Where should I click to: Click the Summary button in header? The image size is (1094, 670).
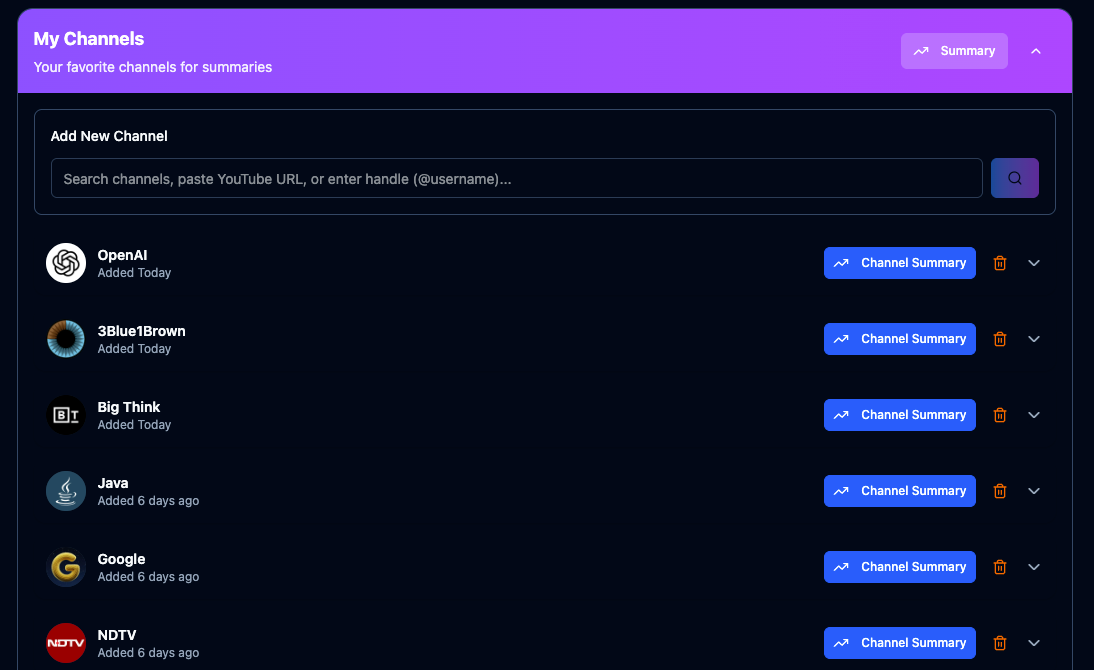(954, 51)
